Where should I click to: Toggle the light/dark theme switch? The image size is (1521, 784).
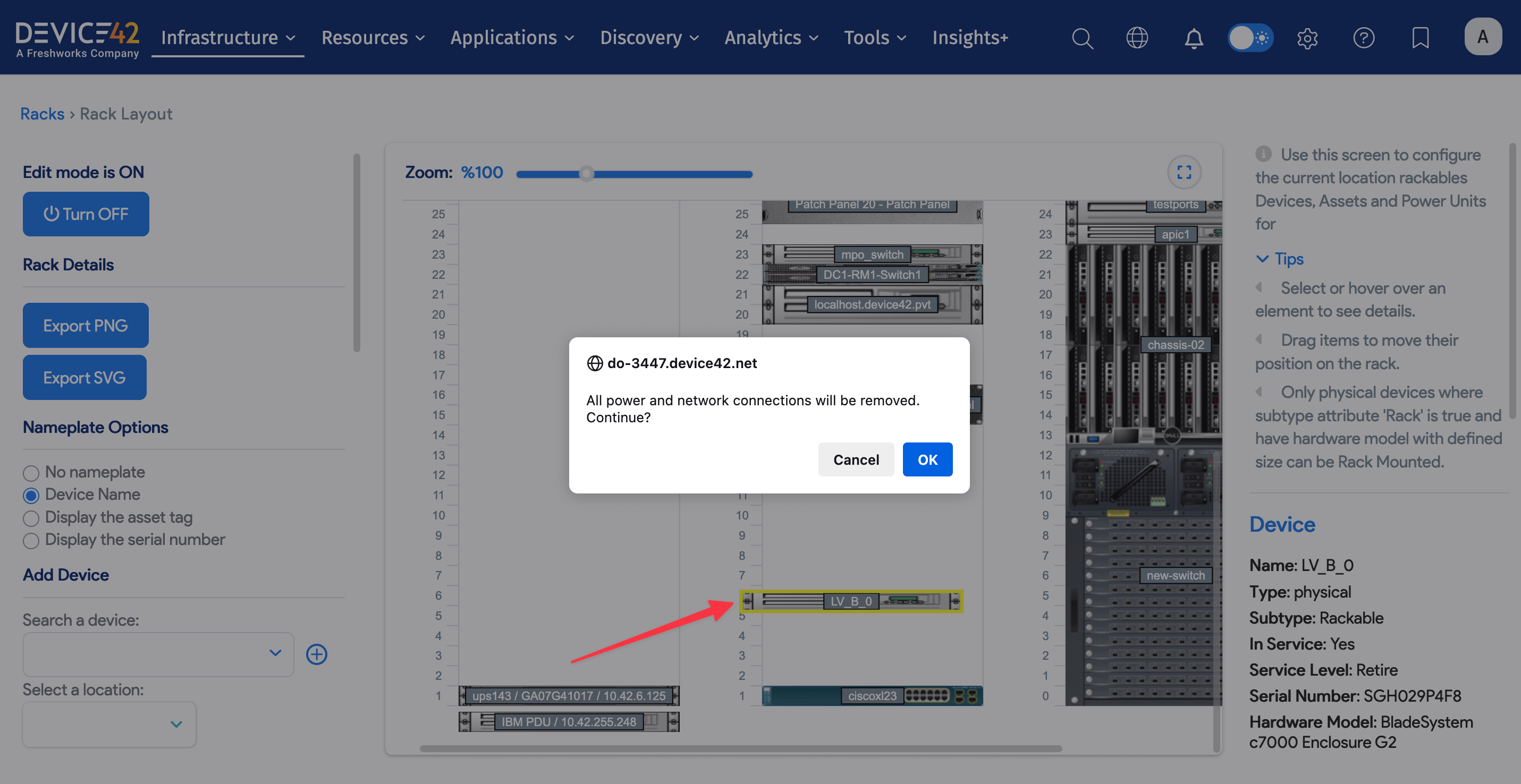pos(1250,38)
